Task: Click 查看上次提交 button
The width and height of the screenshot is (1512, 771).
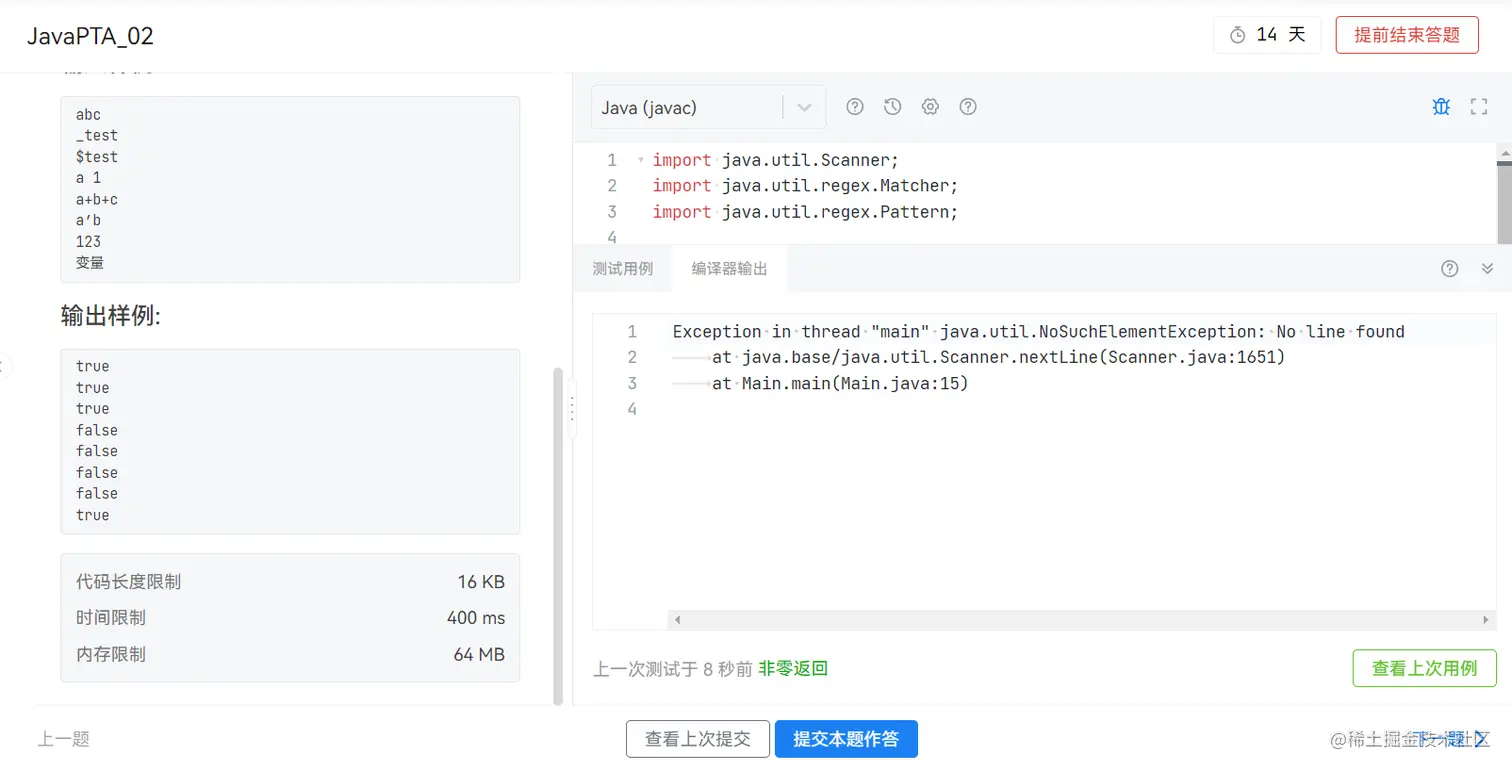Action: point(698,739)
